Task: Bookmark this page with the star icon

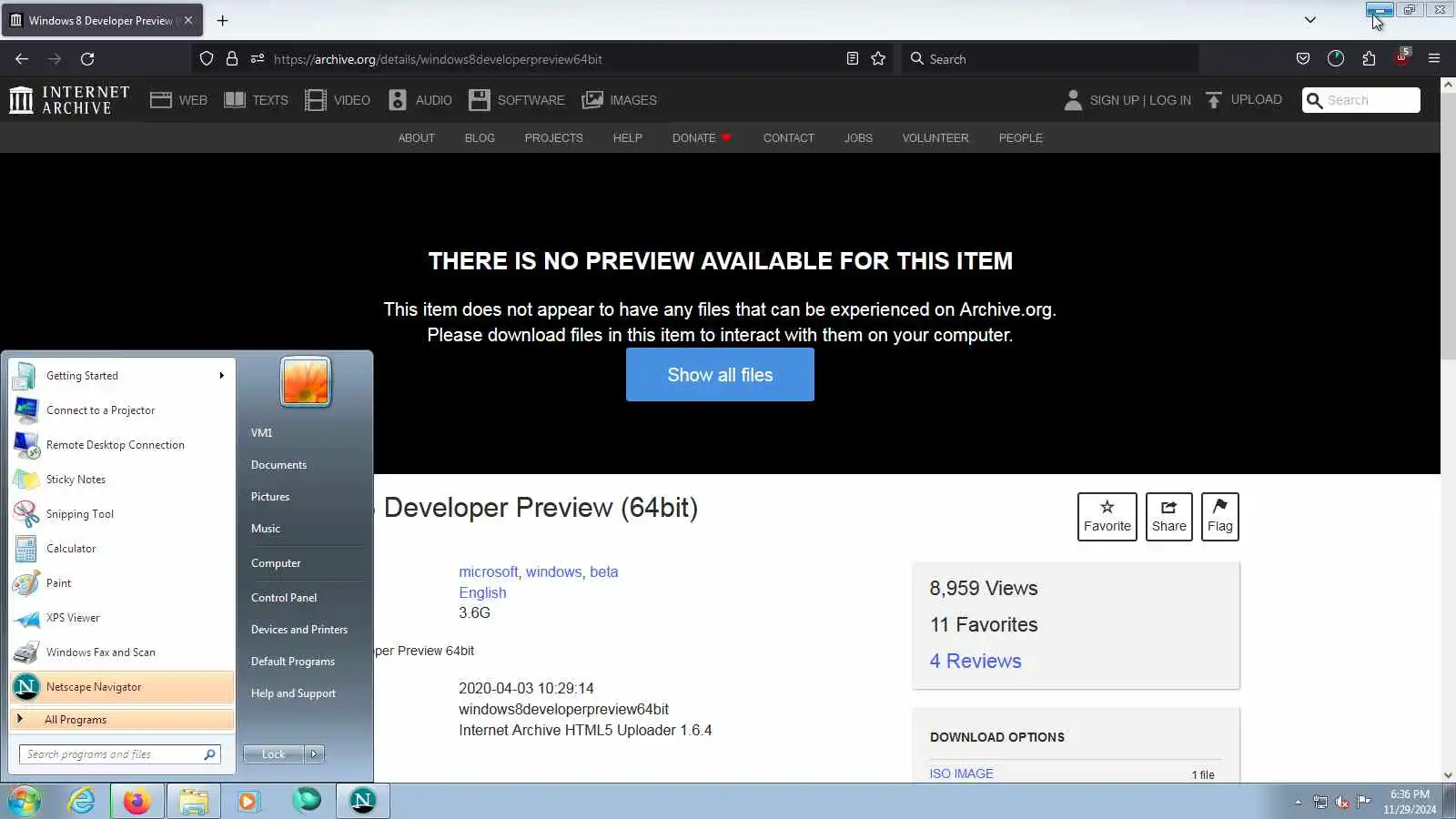Action: (x=878, y=59)
